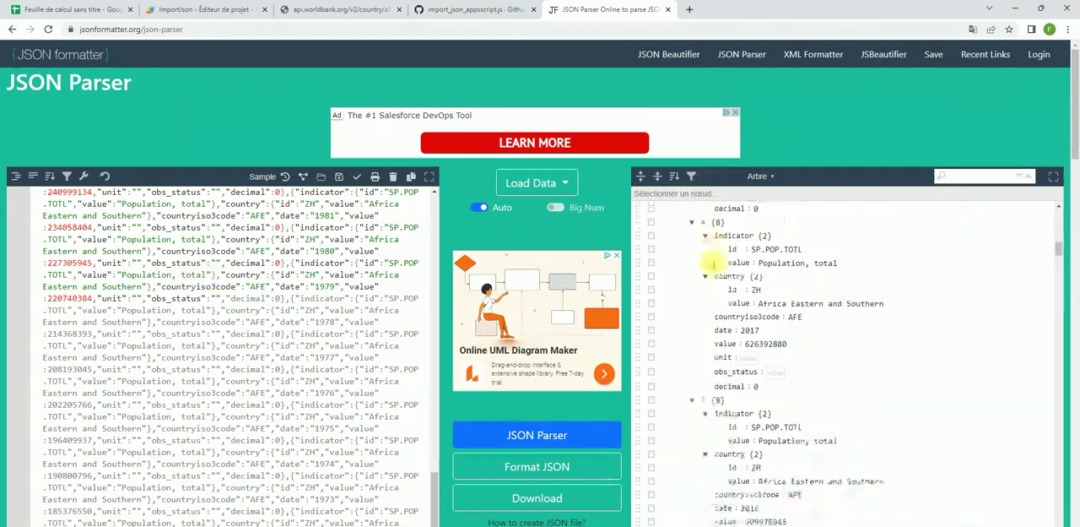Click the filter icon in the left editor toolbar
The height and width of the screenshot is (527, 1080).
(x=67, y=176)
